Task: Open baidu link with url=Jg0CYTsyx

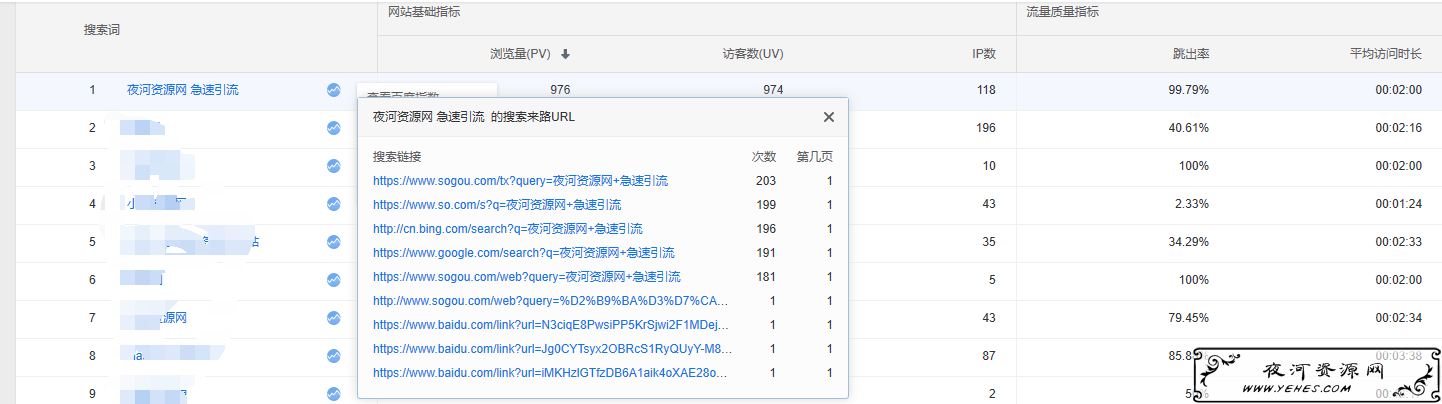Action: tap(553, 349)
